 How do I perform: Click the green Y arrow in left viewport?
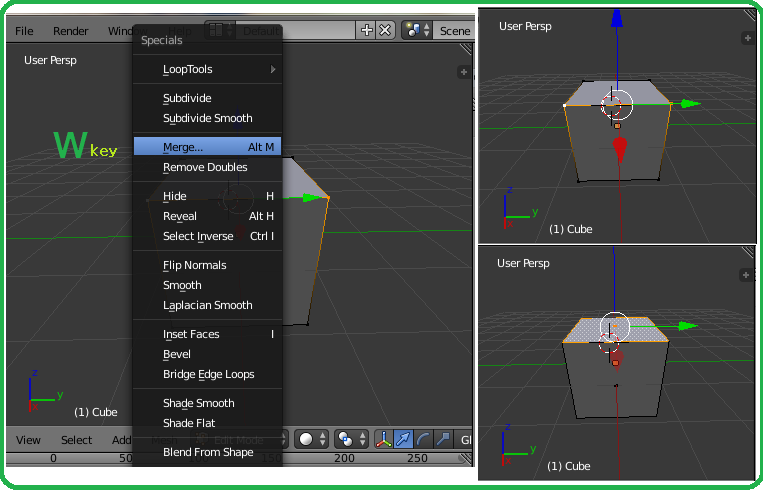point(311,198)
